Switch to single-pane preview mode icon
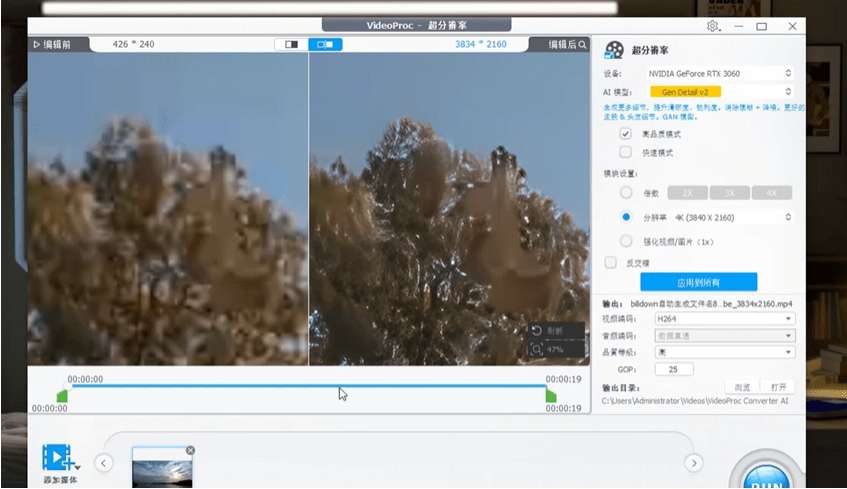The width and height of the screenshot is (847, 489). [291, 44]
